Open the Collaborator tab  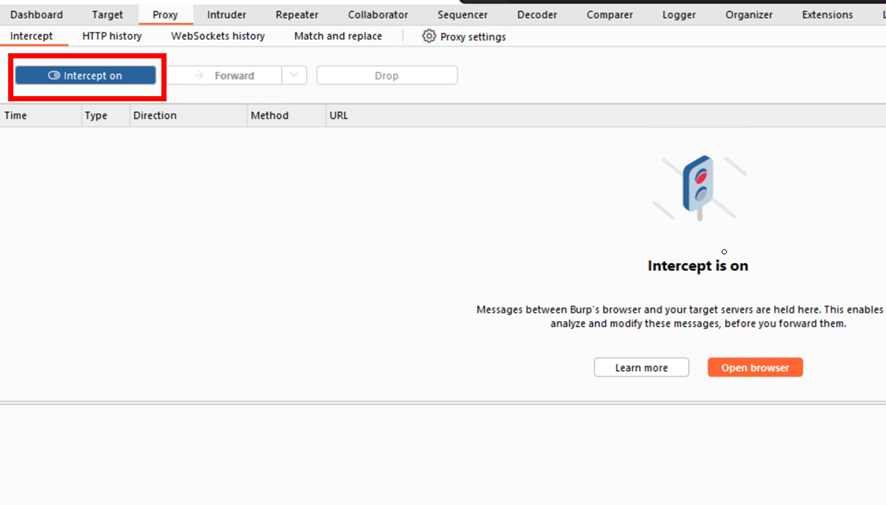point(378,15)
